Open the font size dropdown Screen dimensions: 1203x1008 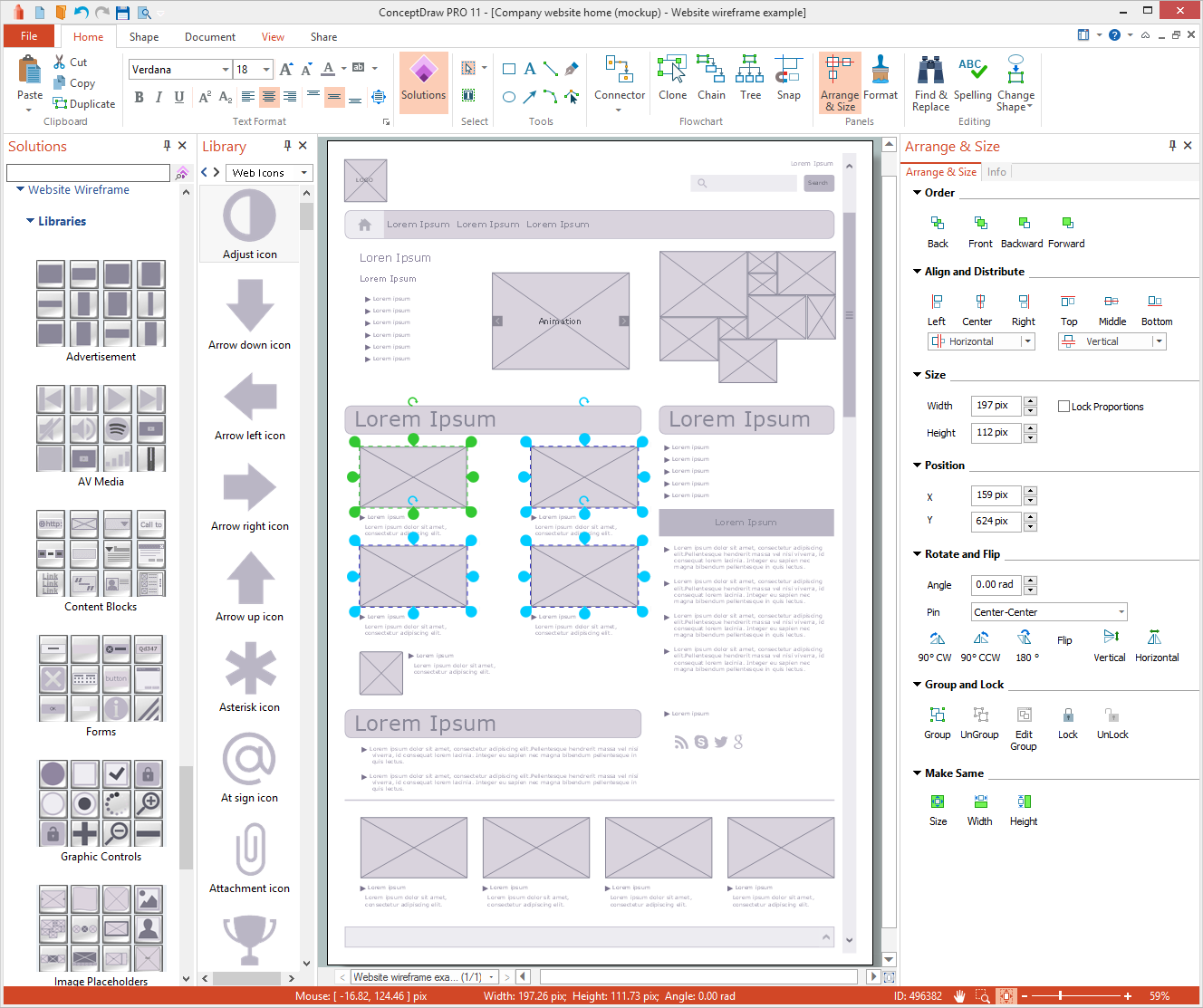[x=266, y=70]
